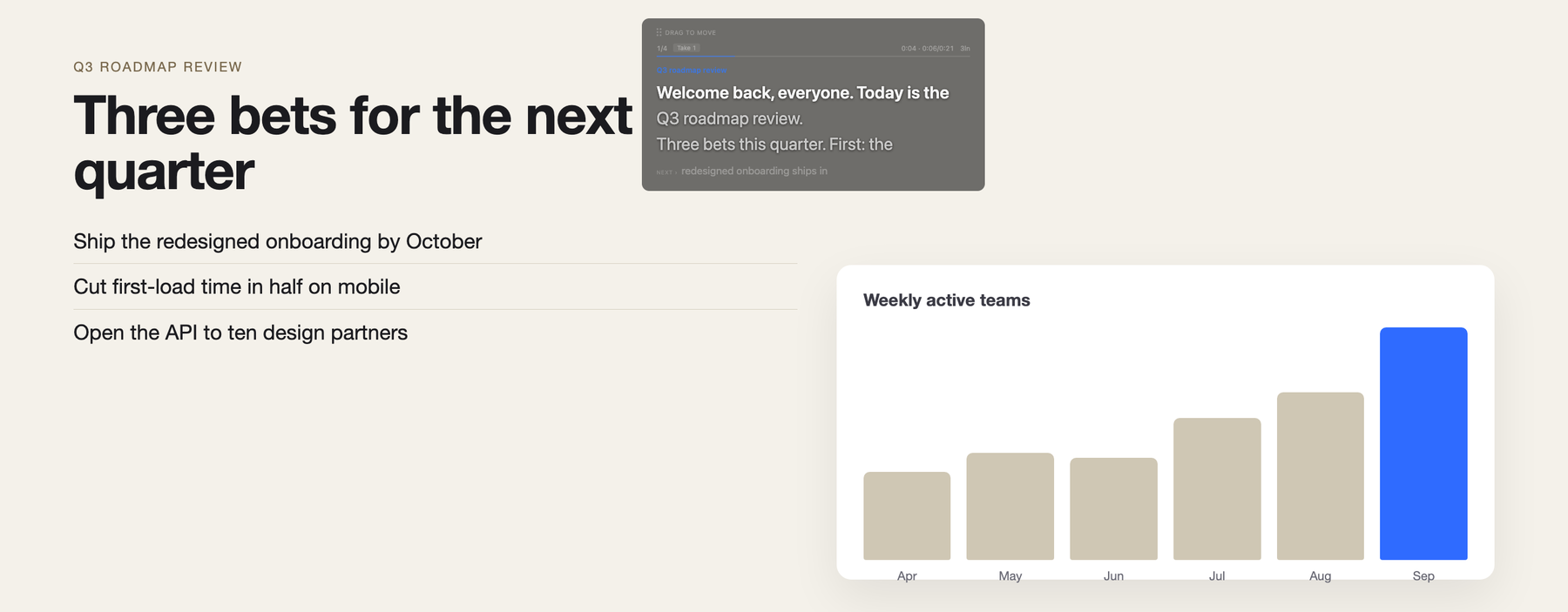The height and width of the screenshot is (612, 1568).
Task: Click the 0:04 · 0:06/0:21 timer readout
Action: point(927,49)
